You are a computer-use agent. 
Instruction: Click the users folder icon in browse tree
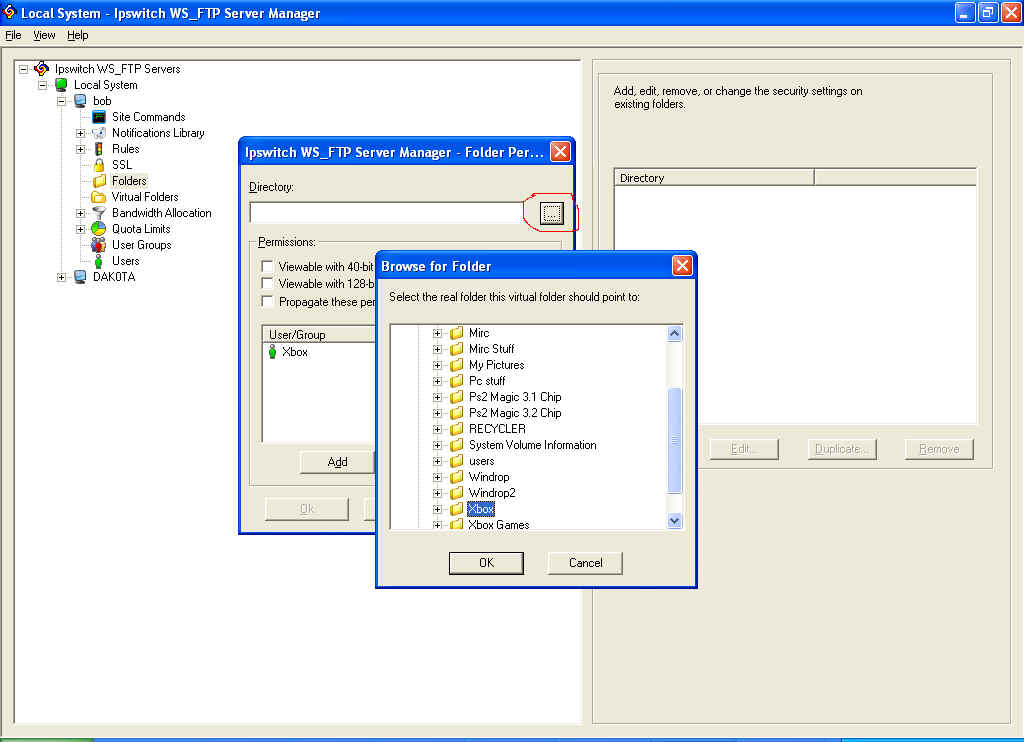(x=456, y=461)
